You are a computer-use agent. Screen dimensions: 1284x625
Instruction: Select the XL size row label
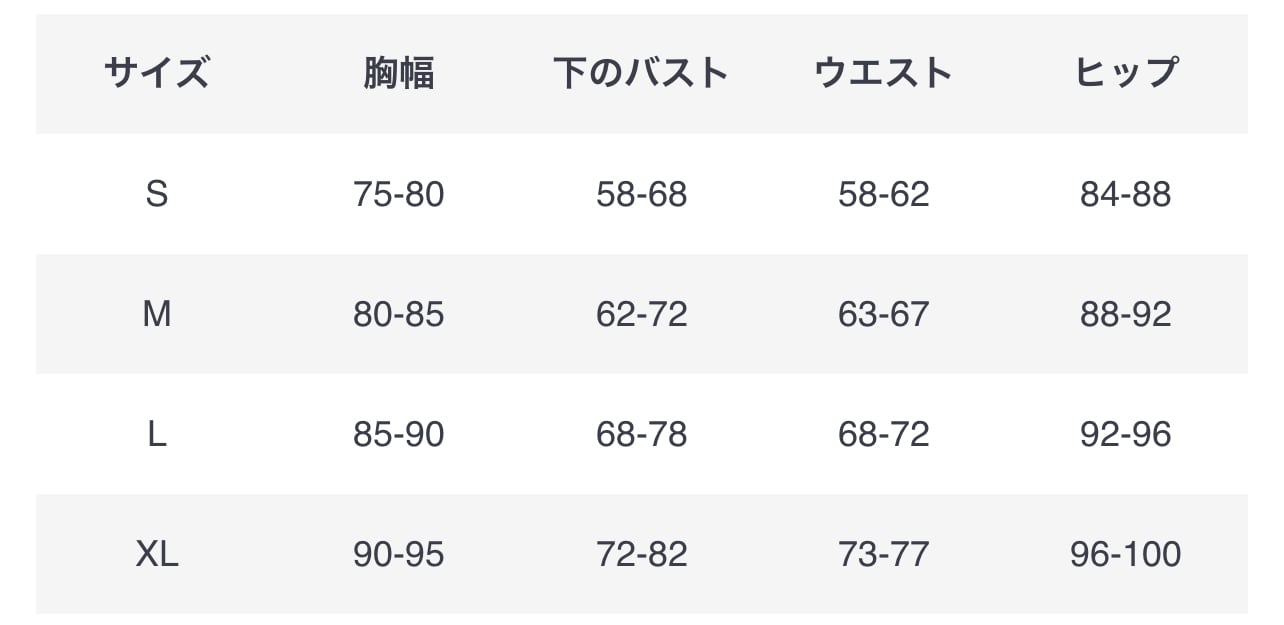(x=157, y=553)
